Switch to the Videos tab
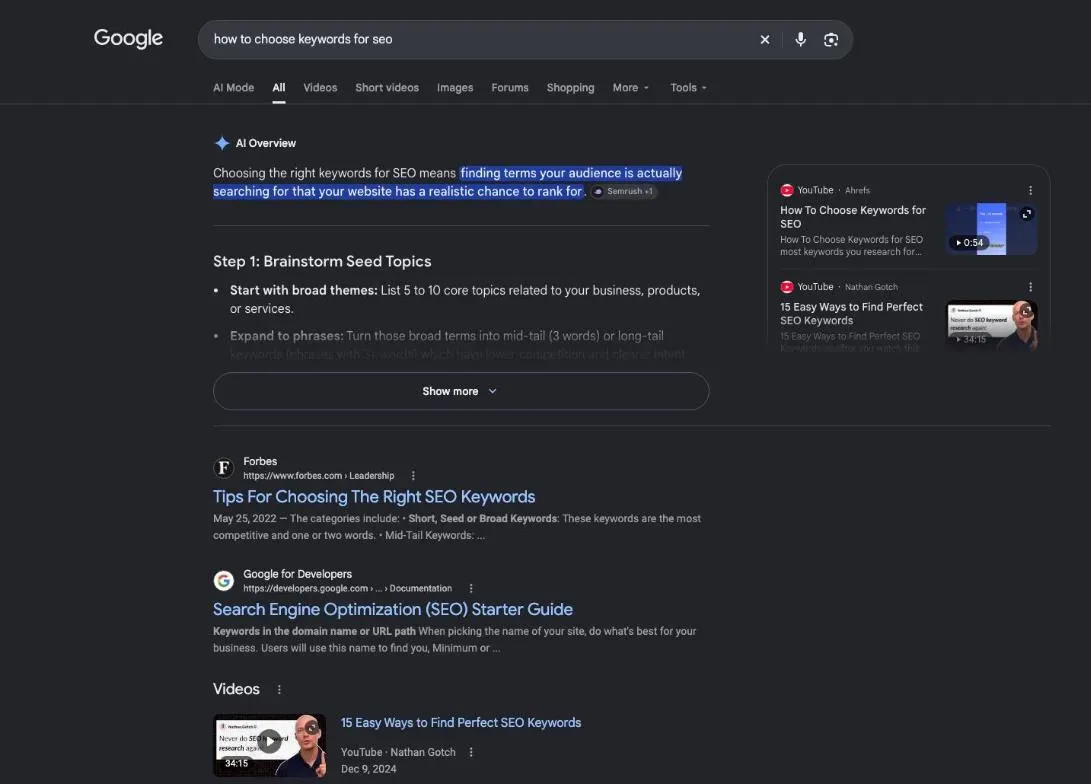Viewport: 1091px width, 784px height. point(320,88)
